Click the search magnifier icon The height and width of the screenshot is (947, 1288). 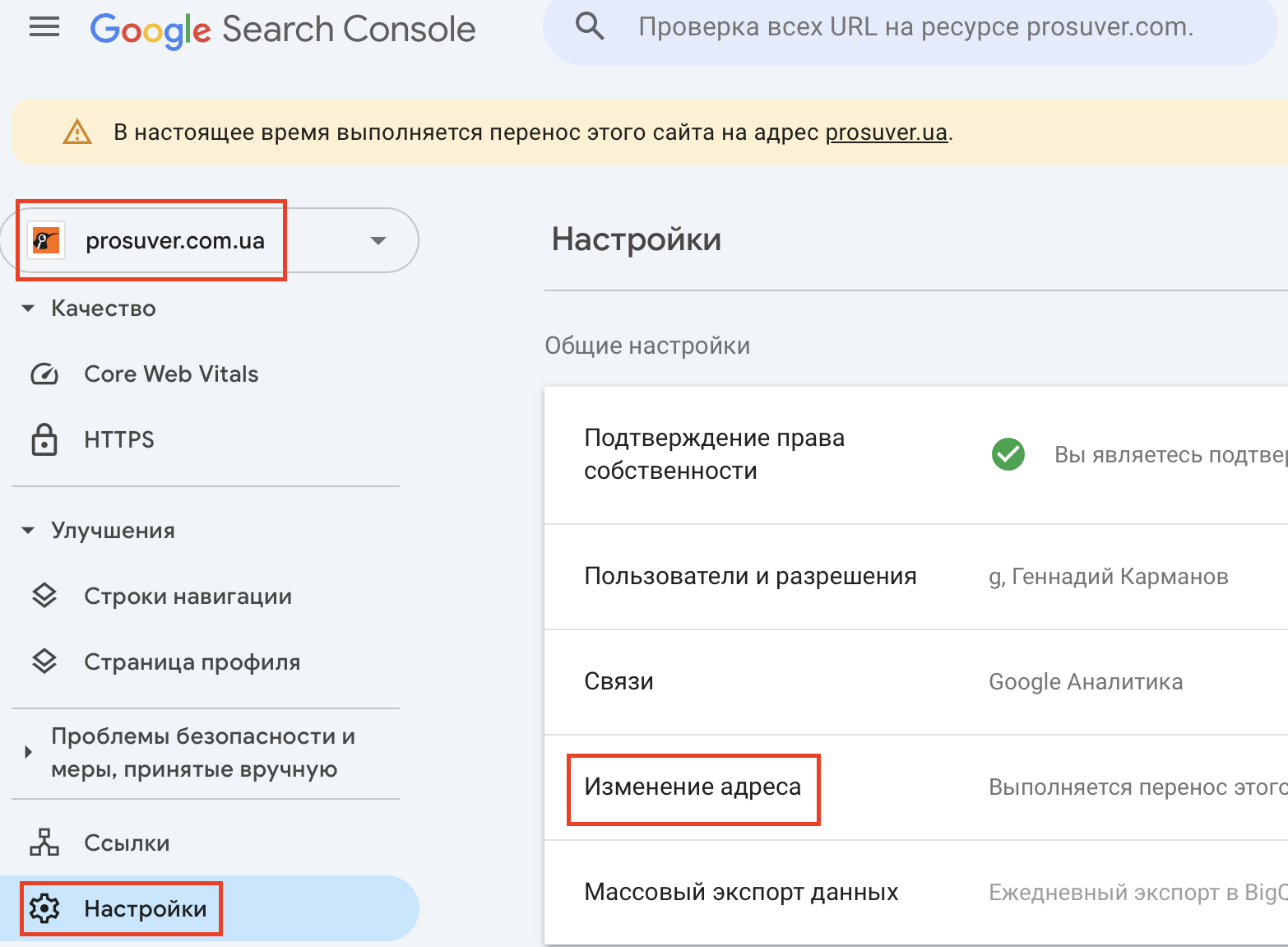(590, 26)
